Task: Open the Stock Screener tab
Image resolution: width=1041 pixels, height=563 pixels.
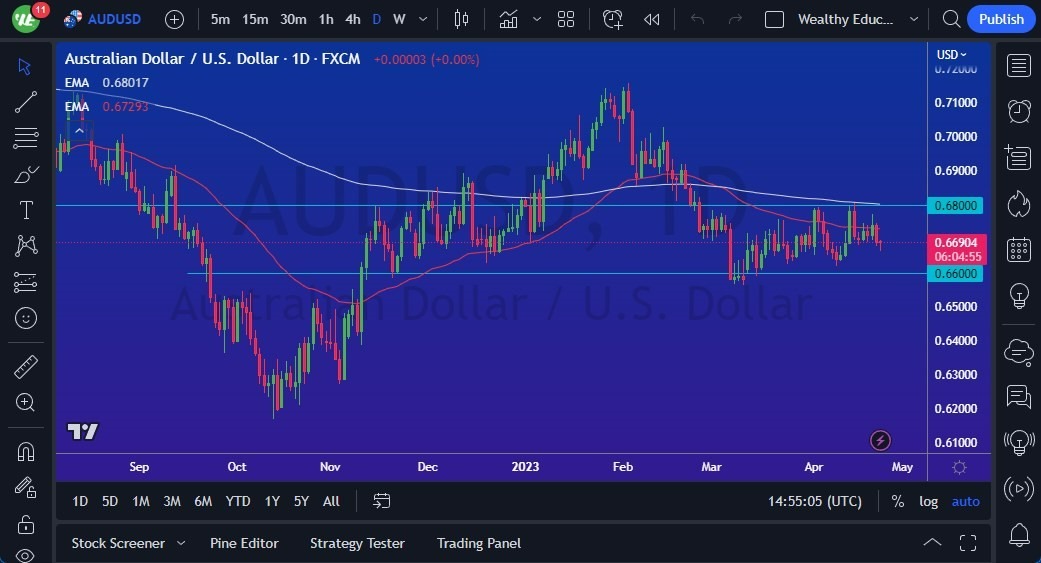Action: (118, 543)
